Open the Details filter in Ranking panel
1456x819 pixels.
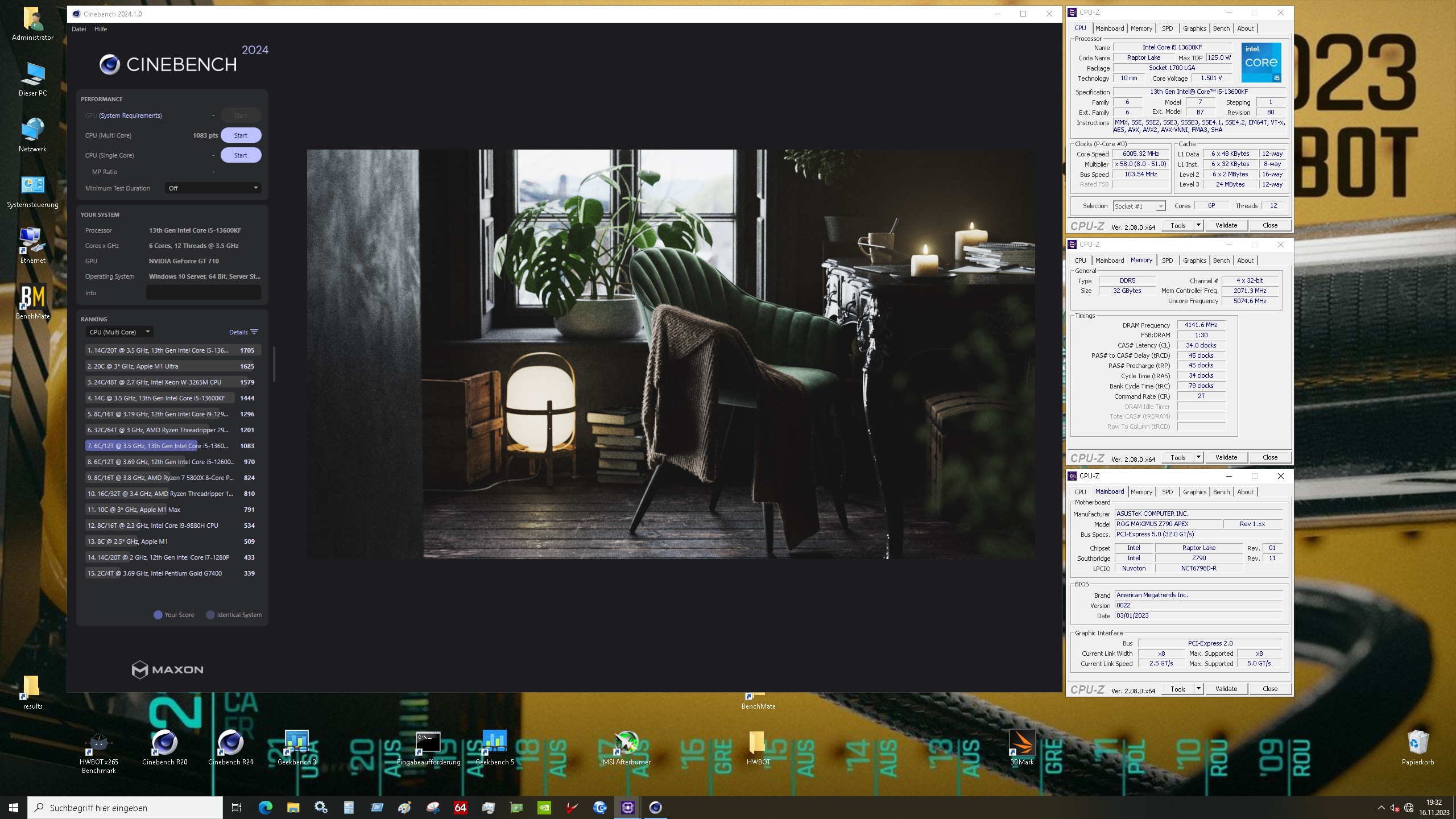point(243,332)
